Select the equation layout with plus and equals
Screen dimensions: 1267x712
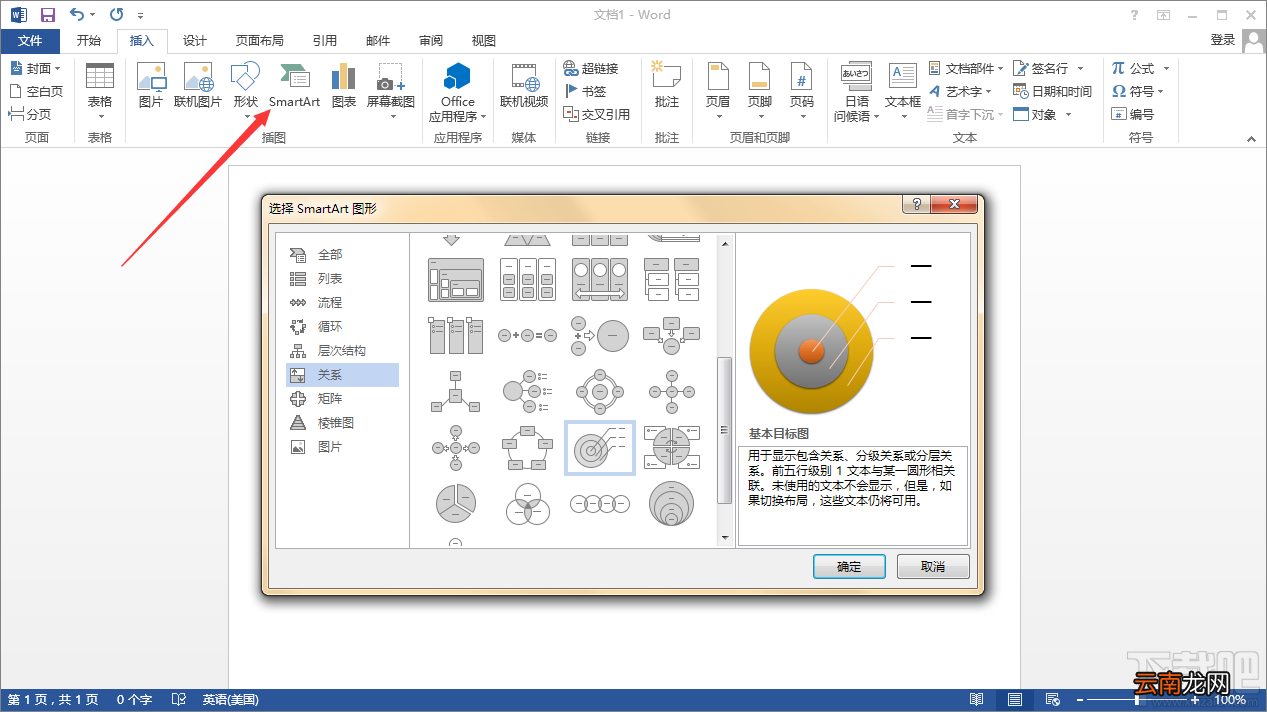click(x=527, y=336)
